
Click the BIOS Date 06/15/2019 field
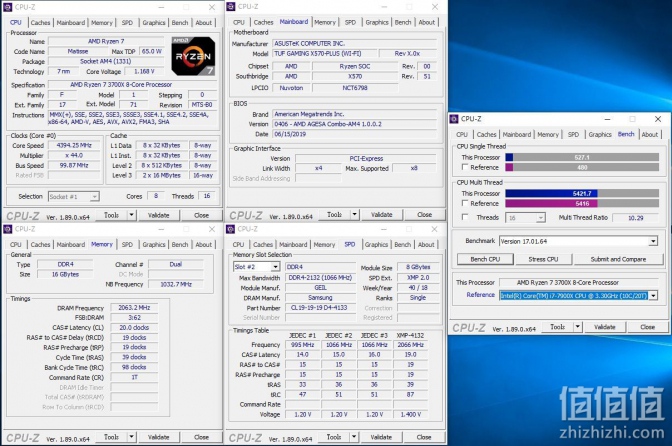(355, 134)
